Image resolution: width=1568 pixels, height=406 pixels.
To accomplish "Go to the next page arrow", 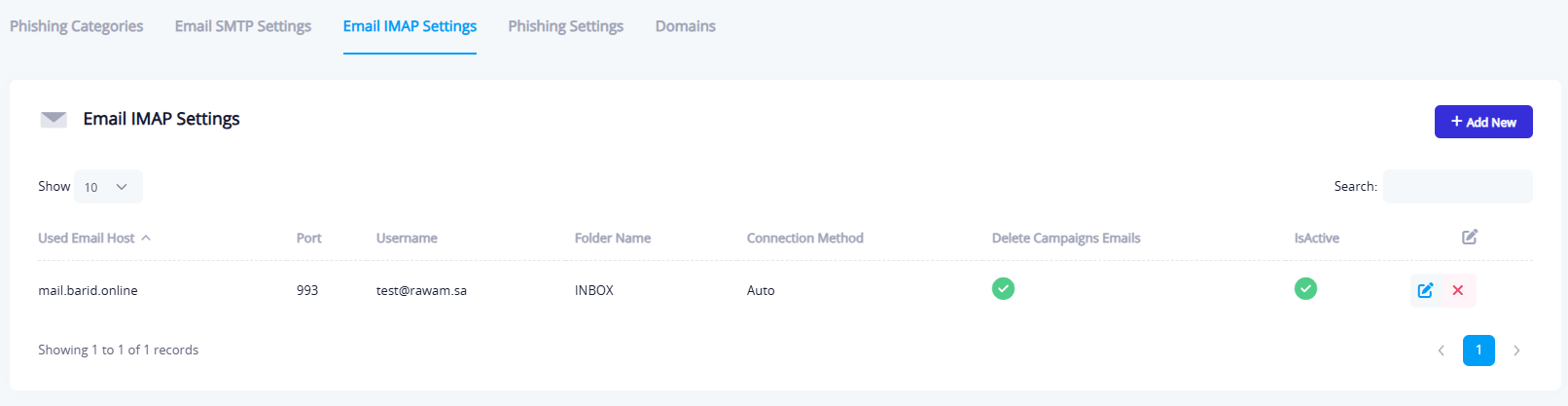I will [x=1515, y=351].
